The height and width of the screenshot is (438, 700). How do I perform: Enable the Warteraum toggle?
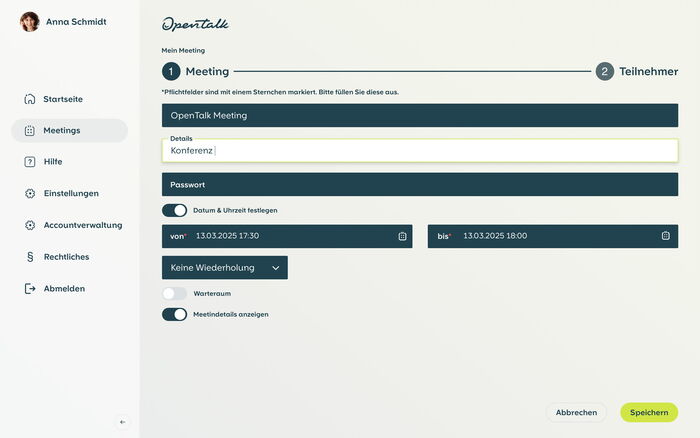coord(175,294)
